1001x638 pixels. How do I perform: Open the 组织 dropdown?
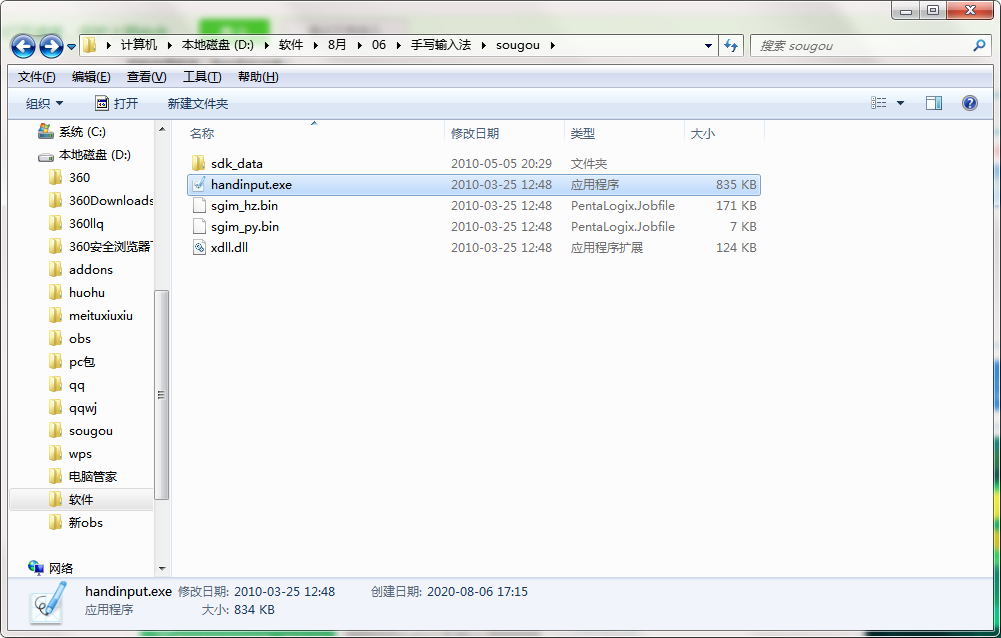[44, 103]
